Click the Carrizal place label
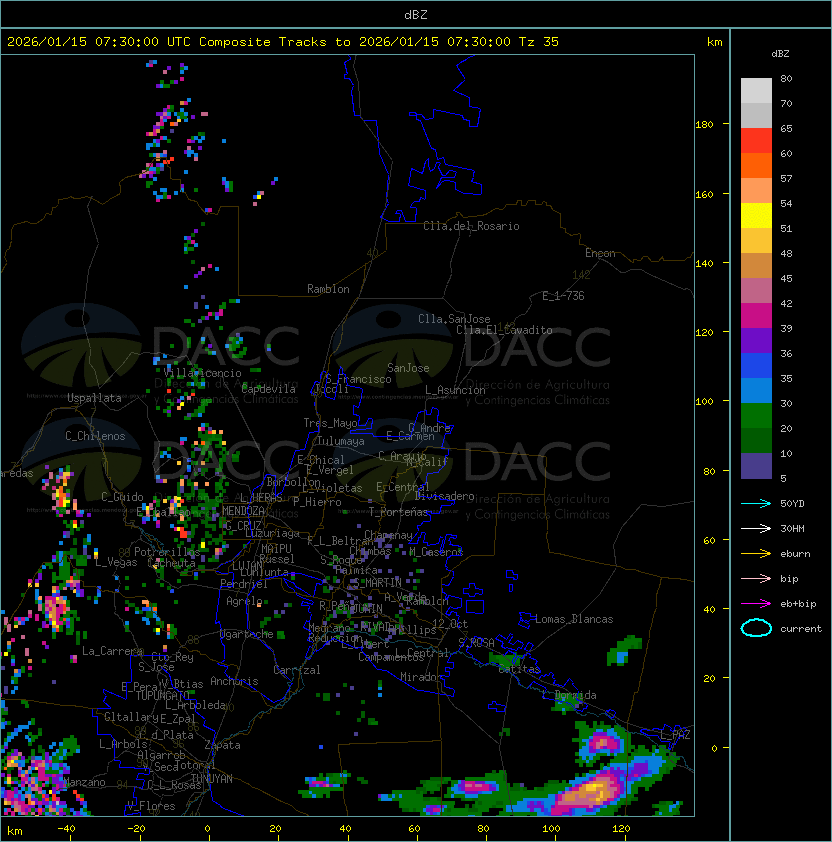The height and width of the screenshot is (842, 832). (x=296, y=670)
